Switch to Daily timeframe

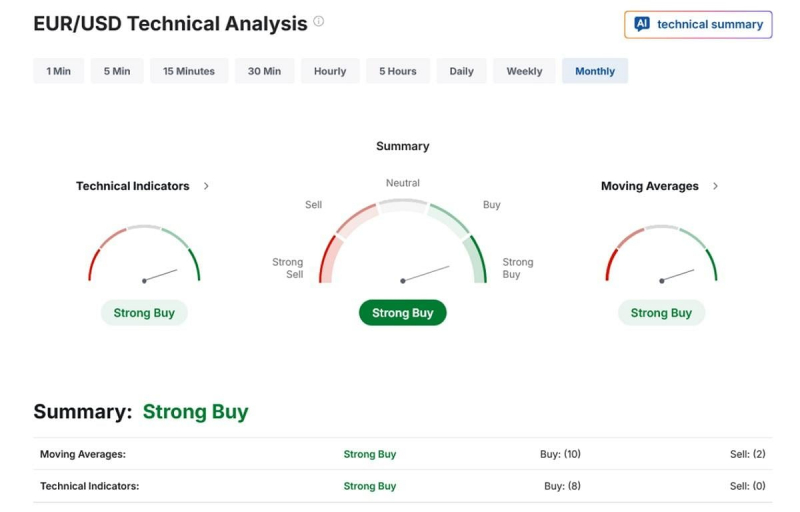(461, 71)
